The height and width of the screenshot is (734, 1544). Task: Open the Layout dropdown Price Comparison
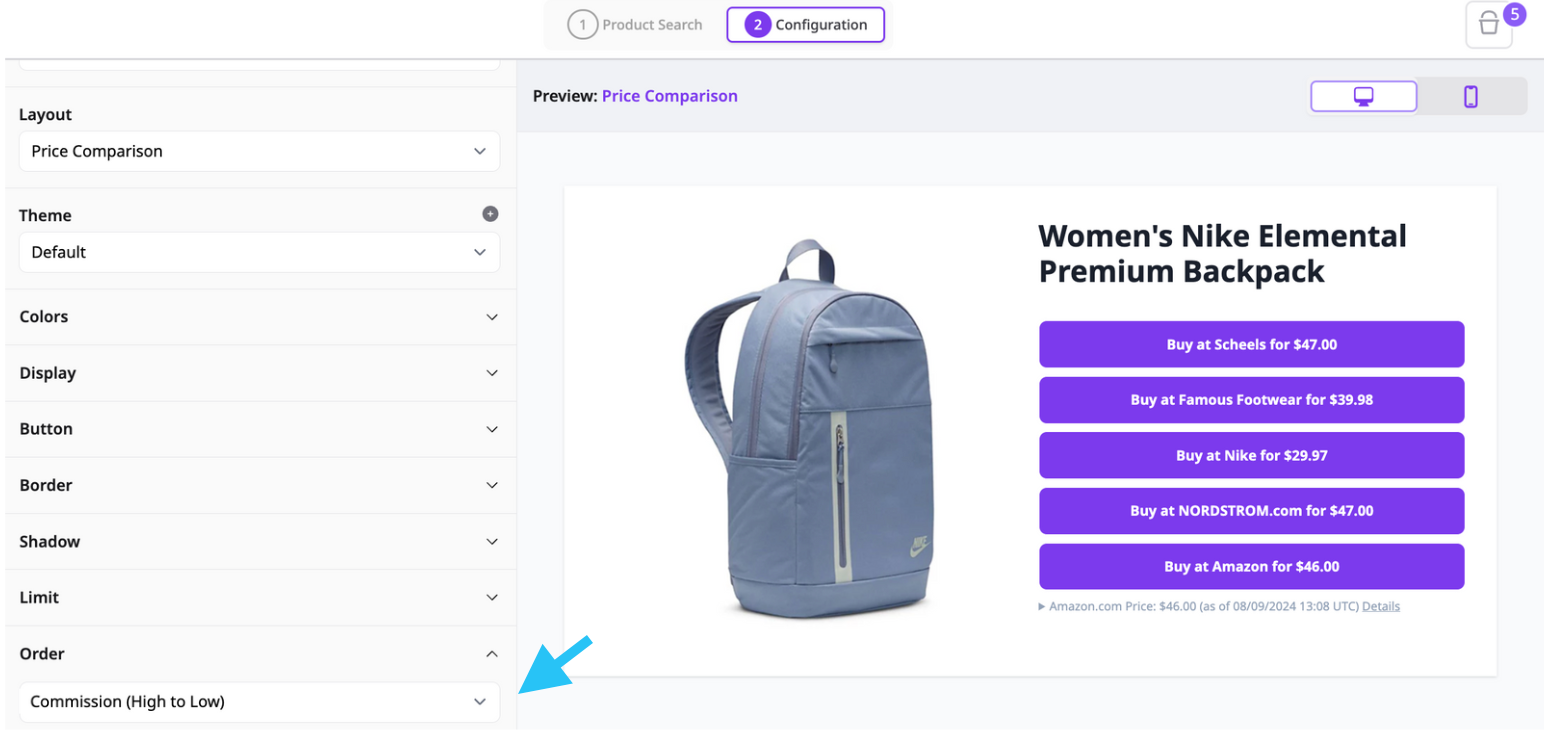[x=259, y=151]
